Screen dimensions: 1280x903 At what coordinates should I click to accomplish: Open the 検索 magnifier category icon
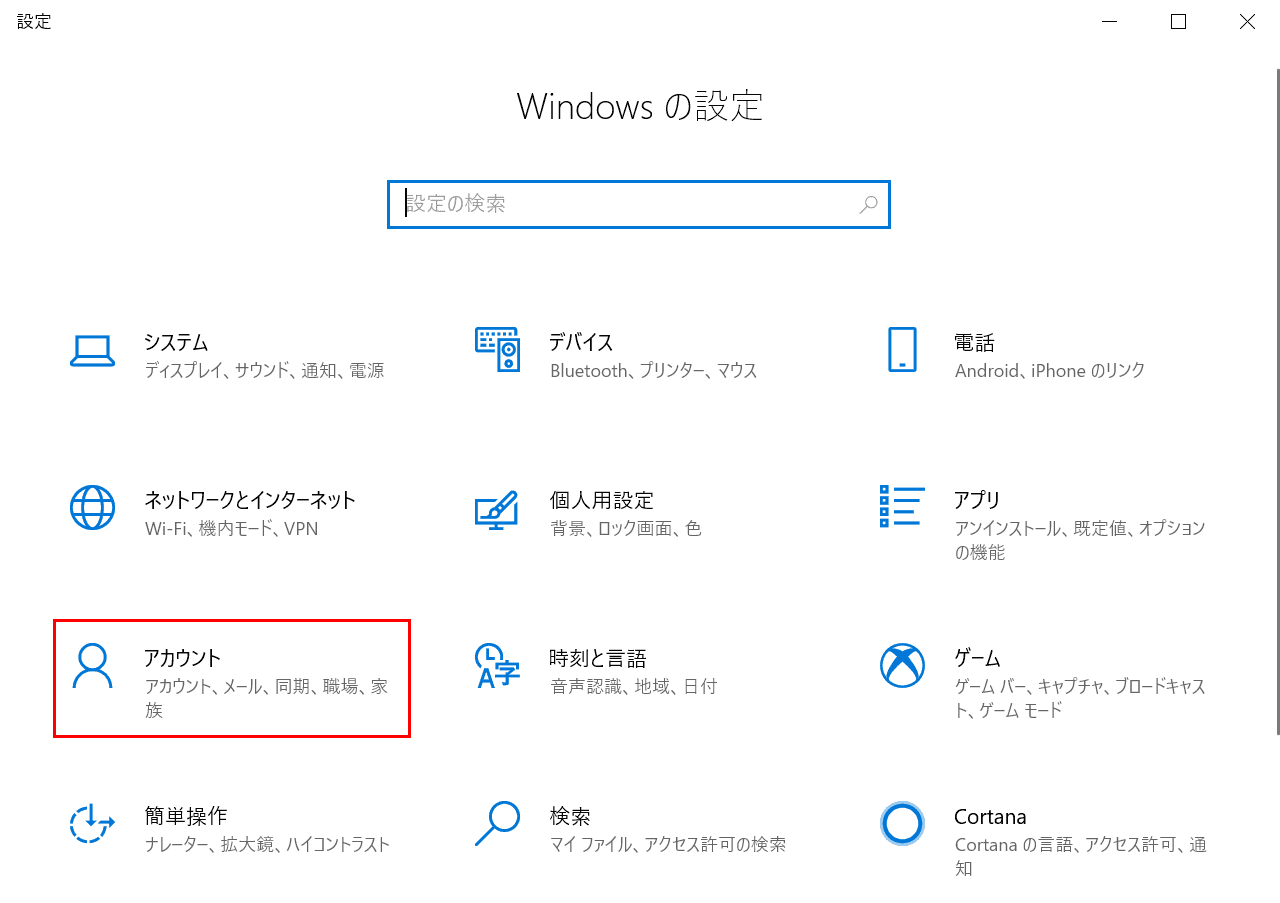coord(497,823)
